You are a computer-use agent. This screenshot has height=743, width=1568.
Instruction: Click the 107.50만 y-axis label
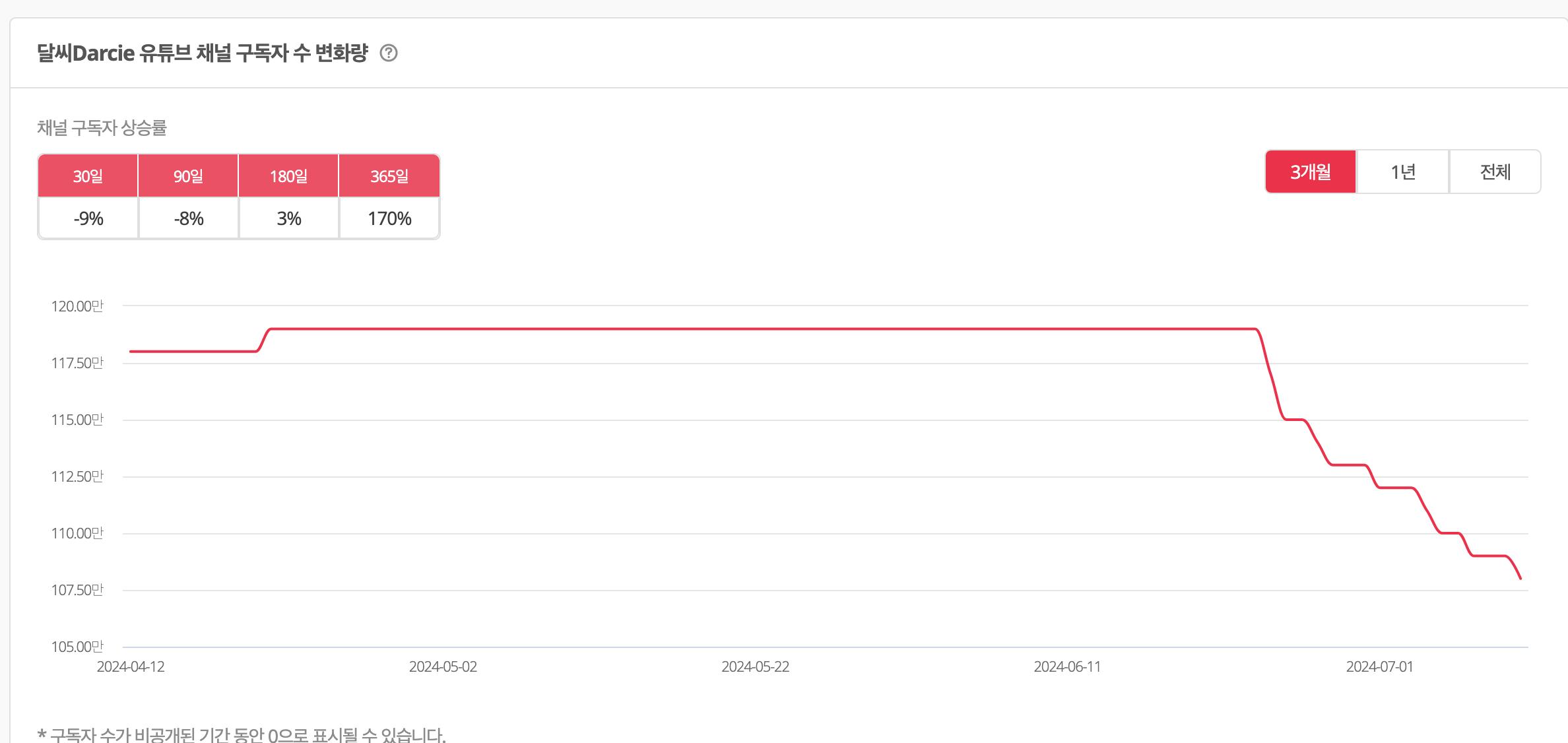77,590
